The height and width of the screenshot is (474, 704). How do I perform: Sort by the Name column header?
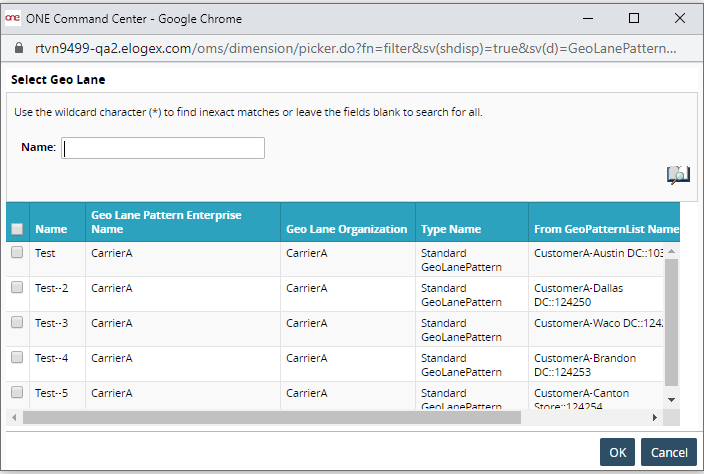click(51, 229)
